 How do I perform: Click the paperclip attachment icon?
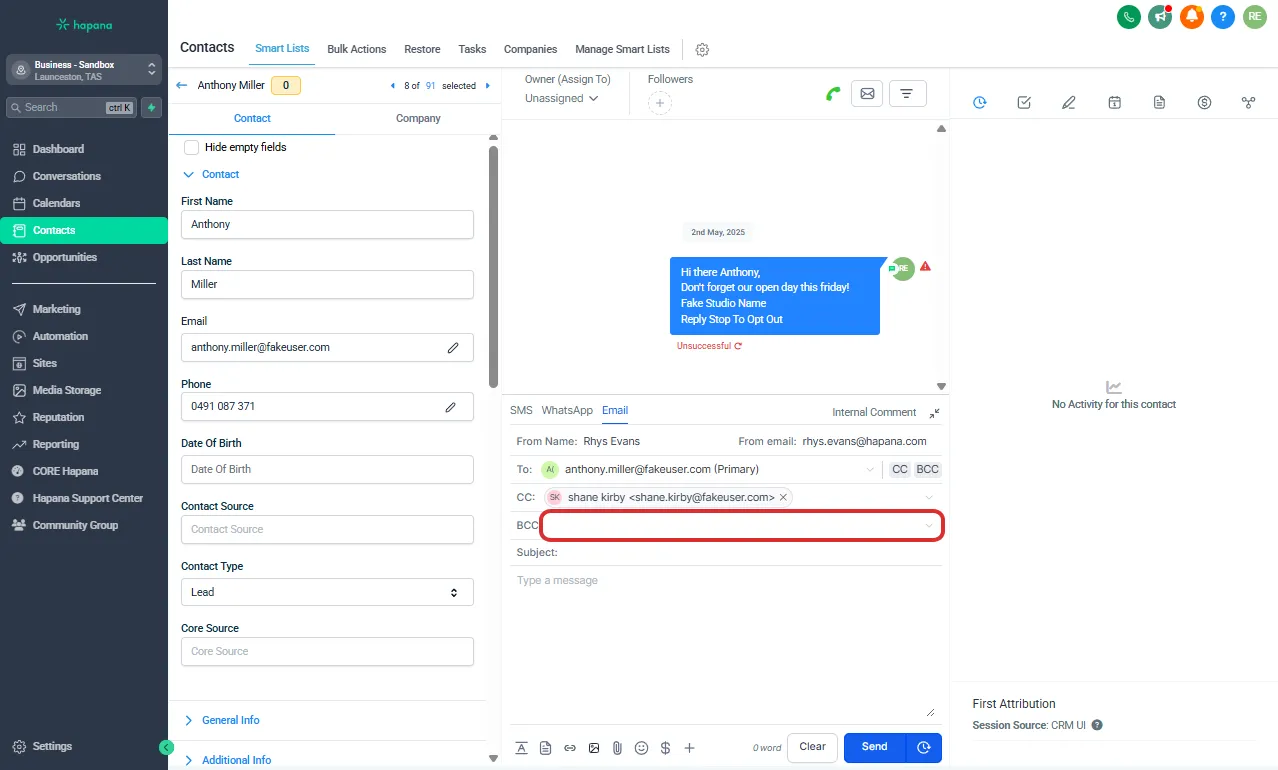618,748
